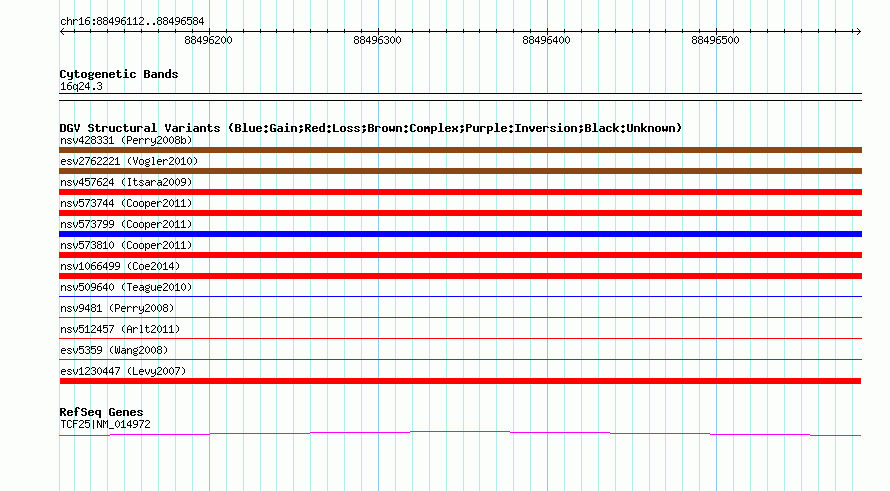Image resolution: width=890 pixels, height=491 pixels.
Task: Click ruler position 88496400
Action: click(547, 40)
